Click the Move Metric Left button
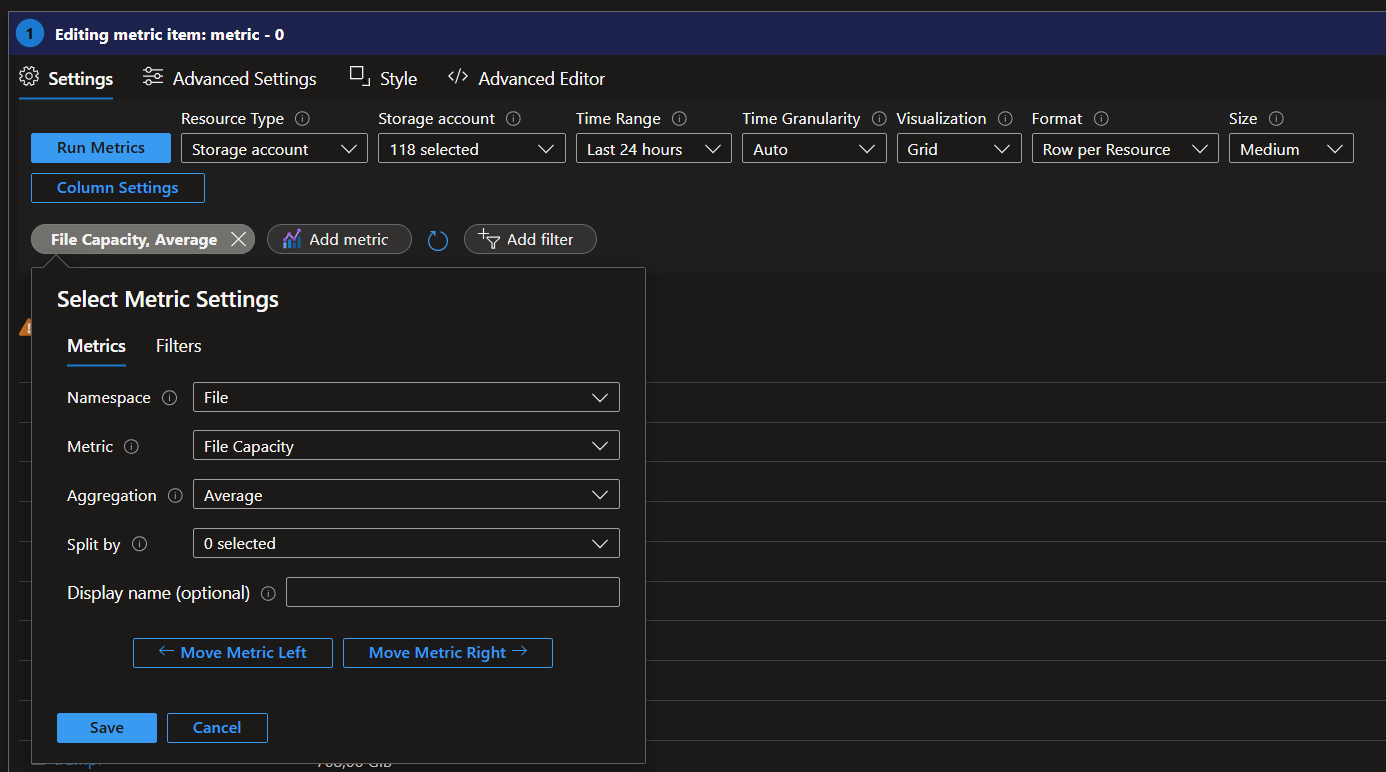The height and width of the screenshot is (772, 1386). (234, 653)
